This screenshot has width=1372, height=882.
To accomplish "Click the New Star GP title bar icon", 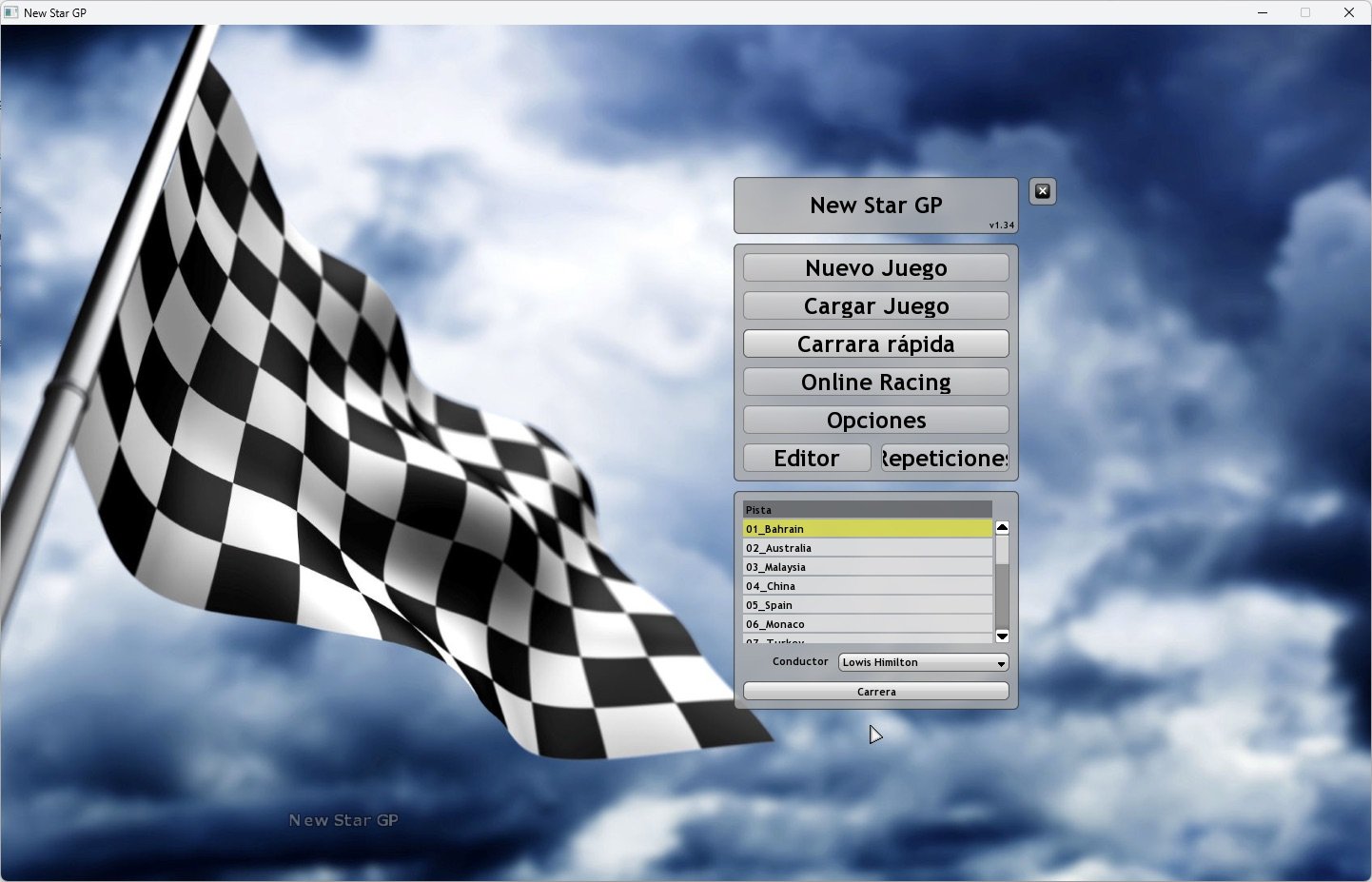I will 11,12.
